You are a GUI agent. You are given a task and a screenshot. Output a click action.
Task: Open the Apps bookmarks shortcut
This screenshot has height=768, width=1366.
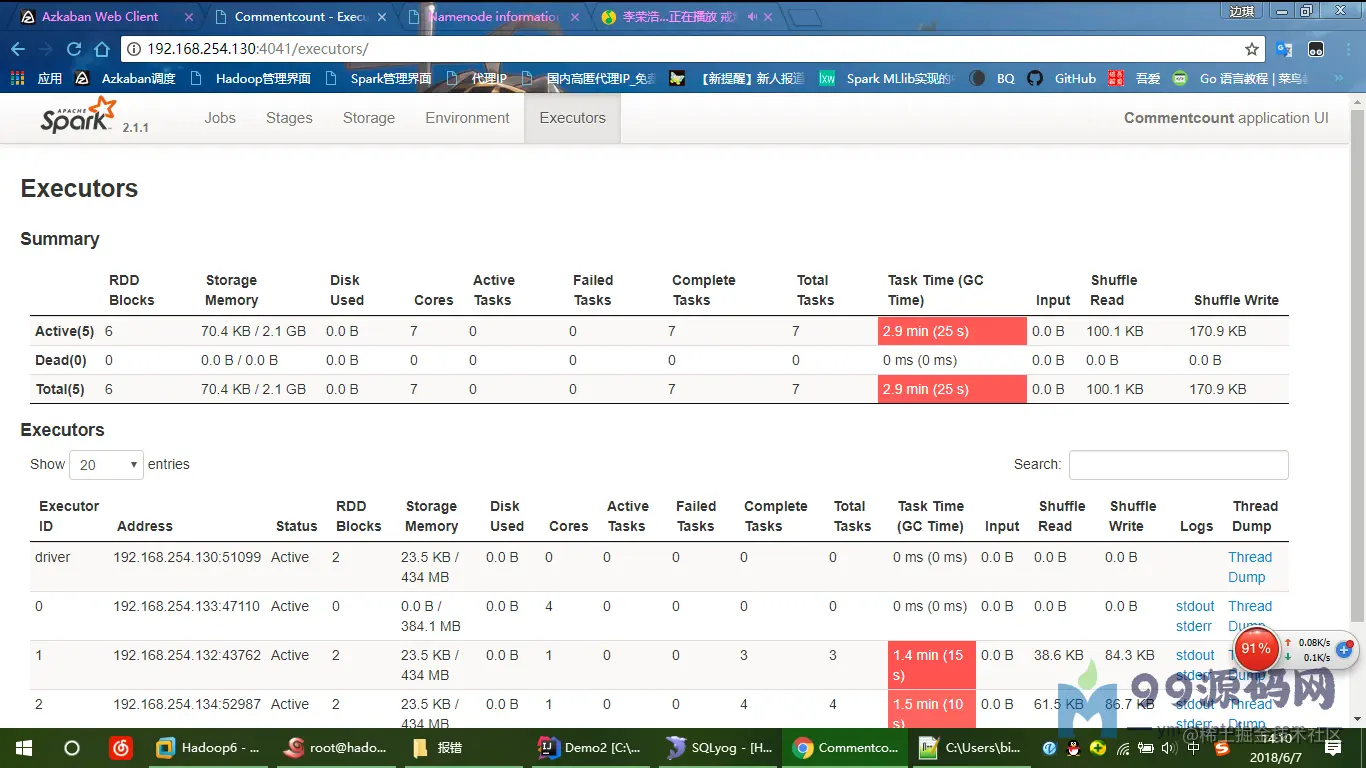(x=37, y=78)
